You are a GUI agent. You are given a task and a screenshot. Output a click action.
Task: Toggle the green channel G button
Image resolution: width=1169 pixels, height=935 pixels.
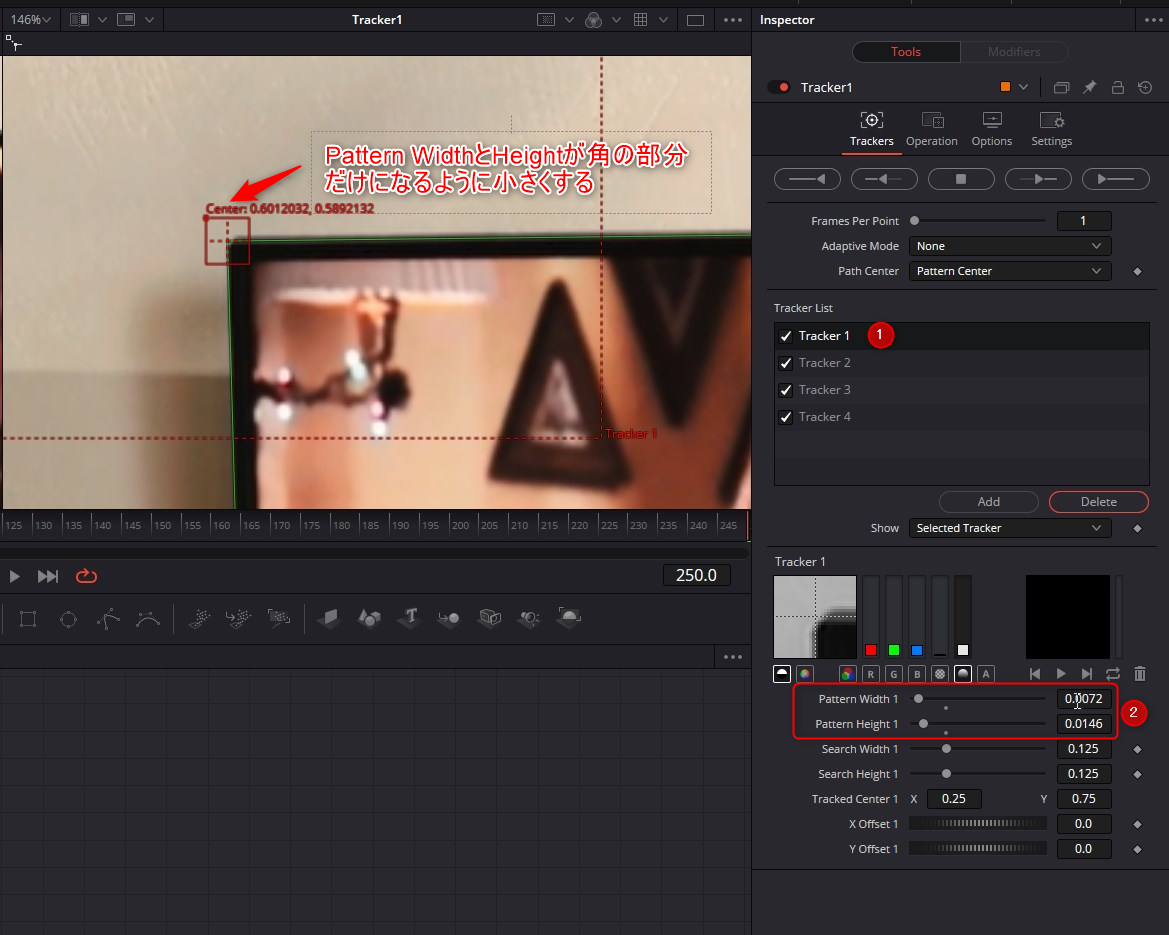tap(894, 674)
